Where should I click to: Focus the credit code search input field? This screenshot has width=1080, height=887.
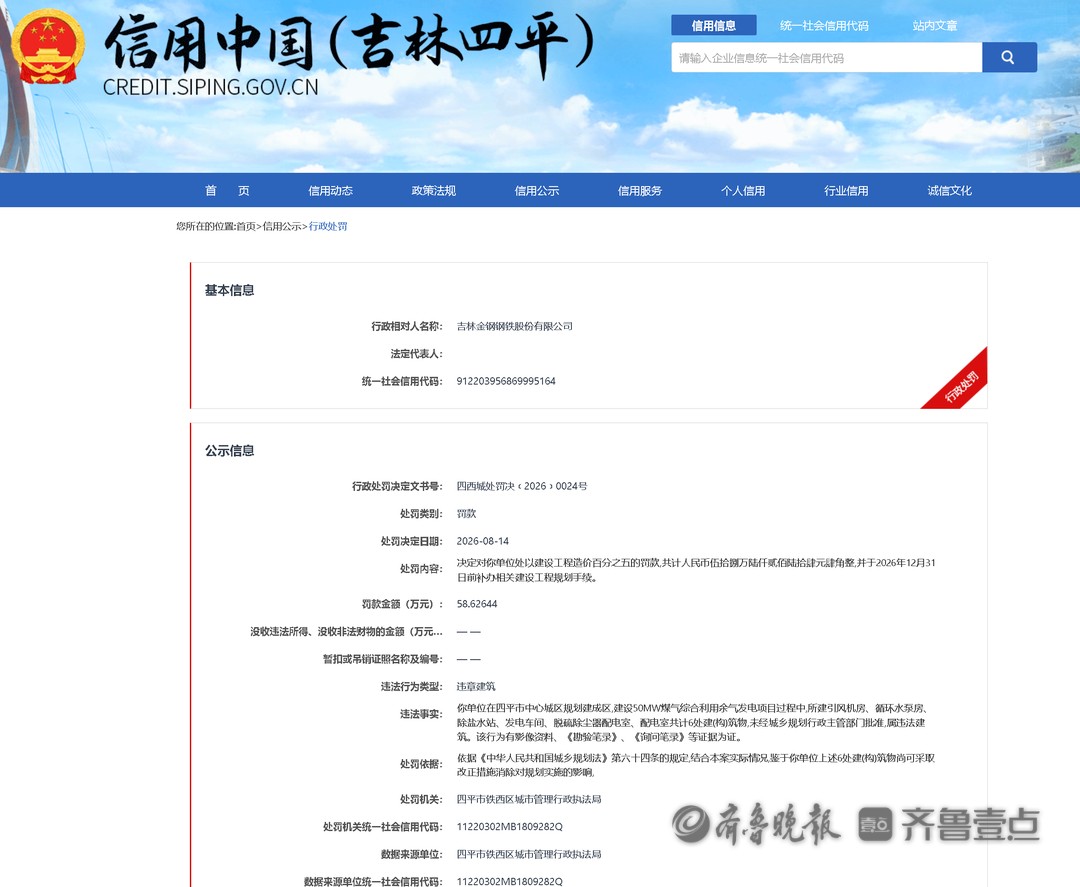point(827,57)
